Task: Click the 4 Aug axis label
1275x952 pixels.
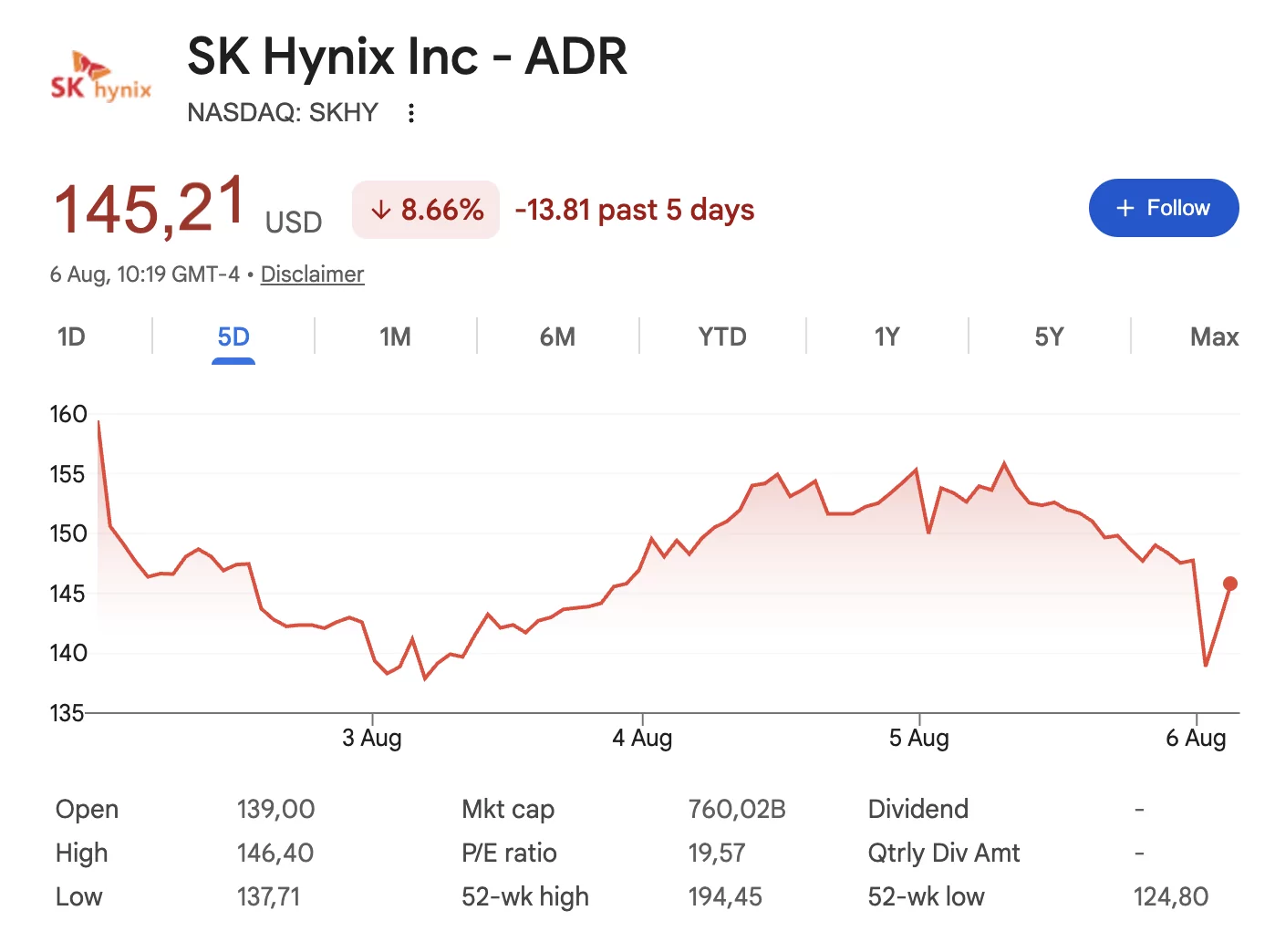Action: (642, 738)
